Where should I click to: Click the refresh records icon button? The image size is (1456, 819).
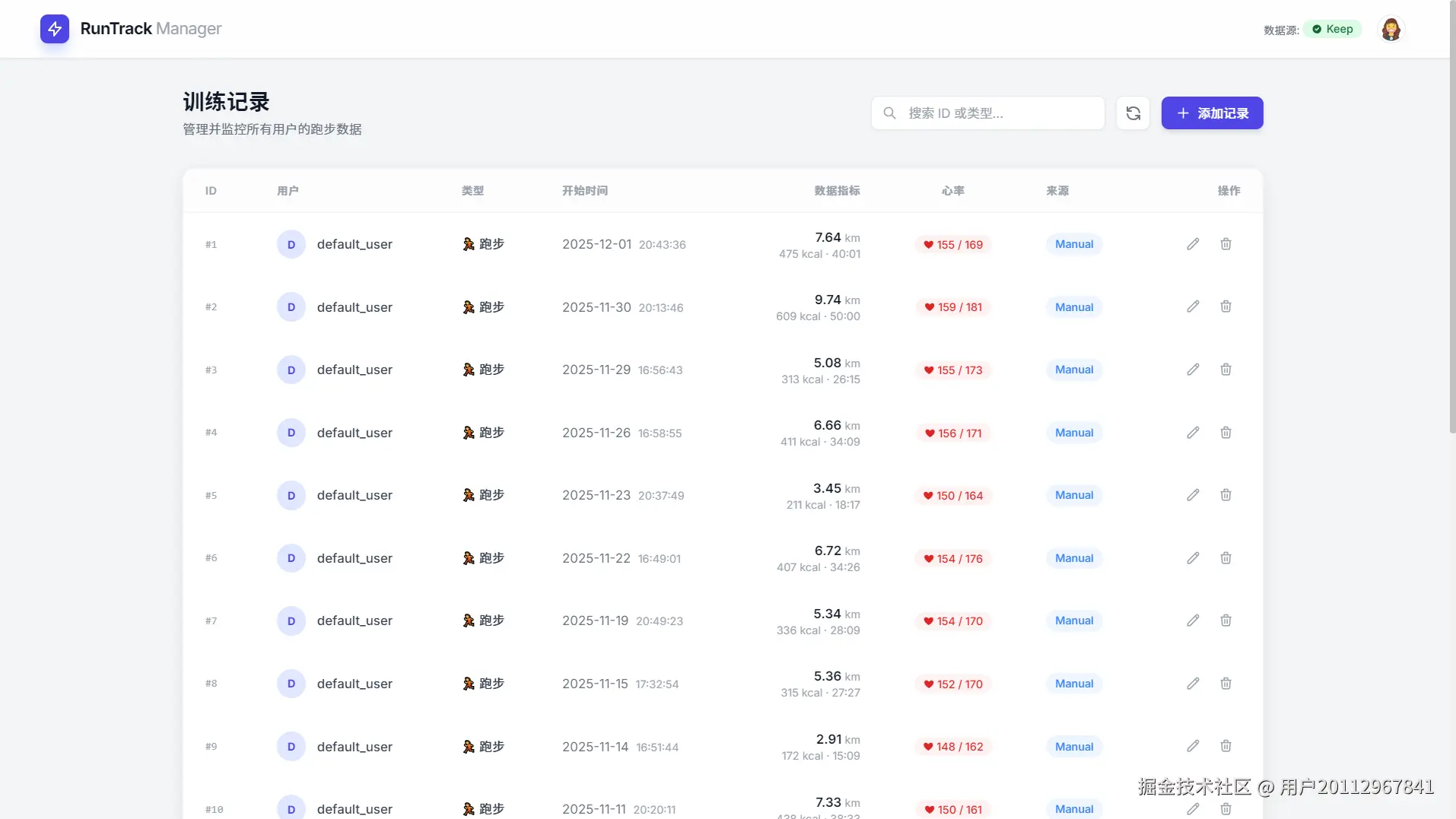point(1133,113)
